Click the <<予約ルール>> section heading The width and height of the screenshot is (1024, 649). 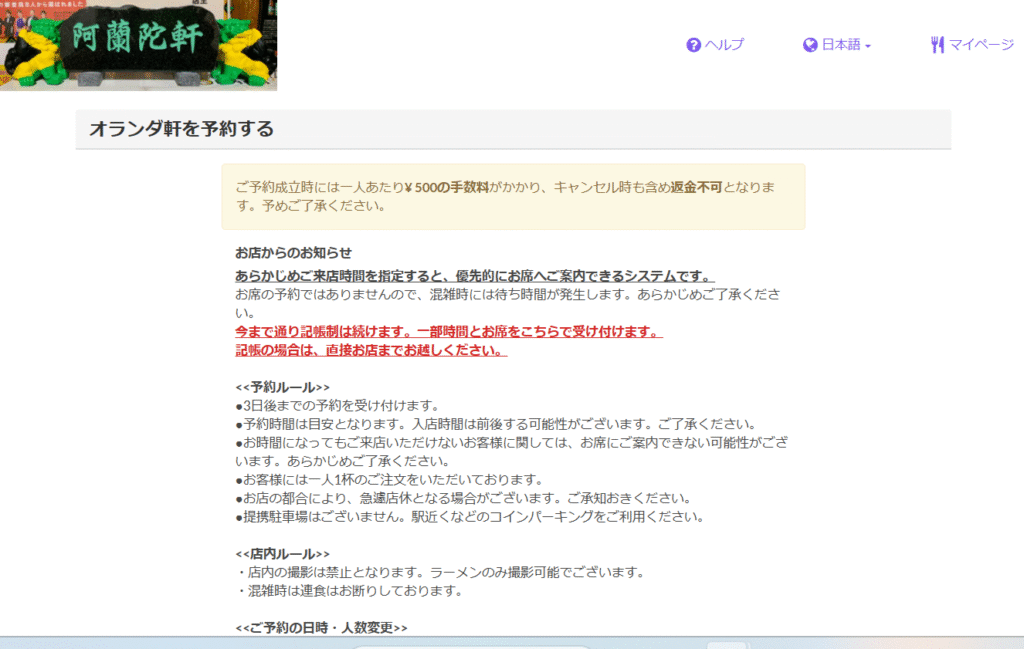[282, 387]
